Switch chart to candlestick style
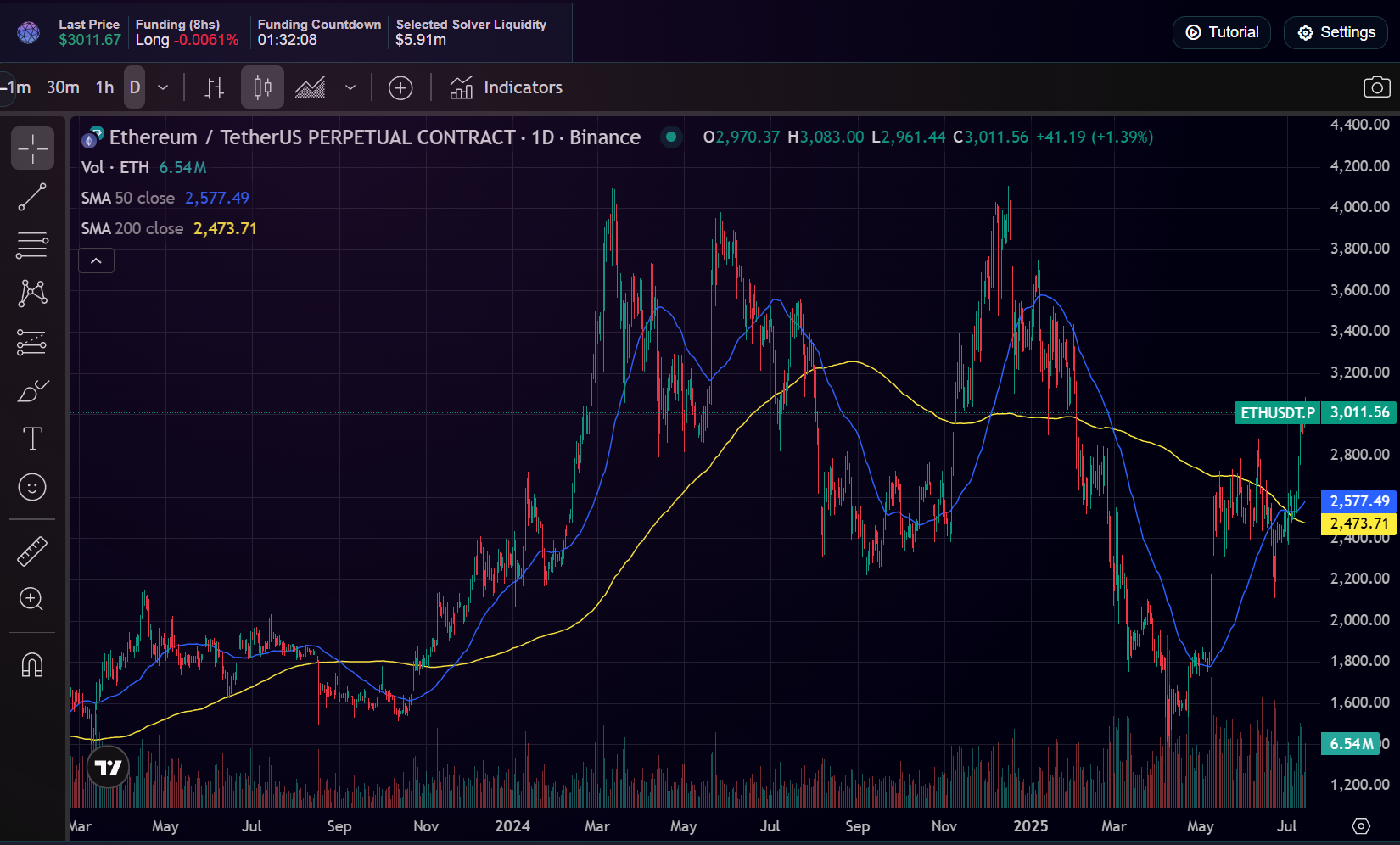Image resolution: width=1400 pixels, height=845 pixels. click(262, 87)
